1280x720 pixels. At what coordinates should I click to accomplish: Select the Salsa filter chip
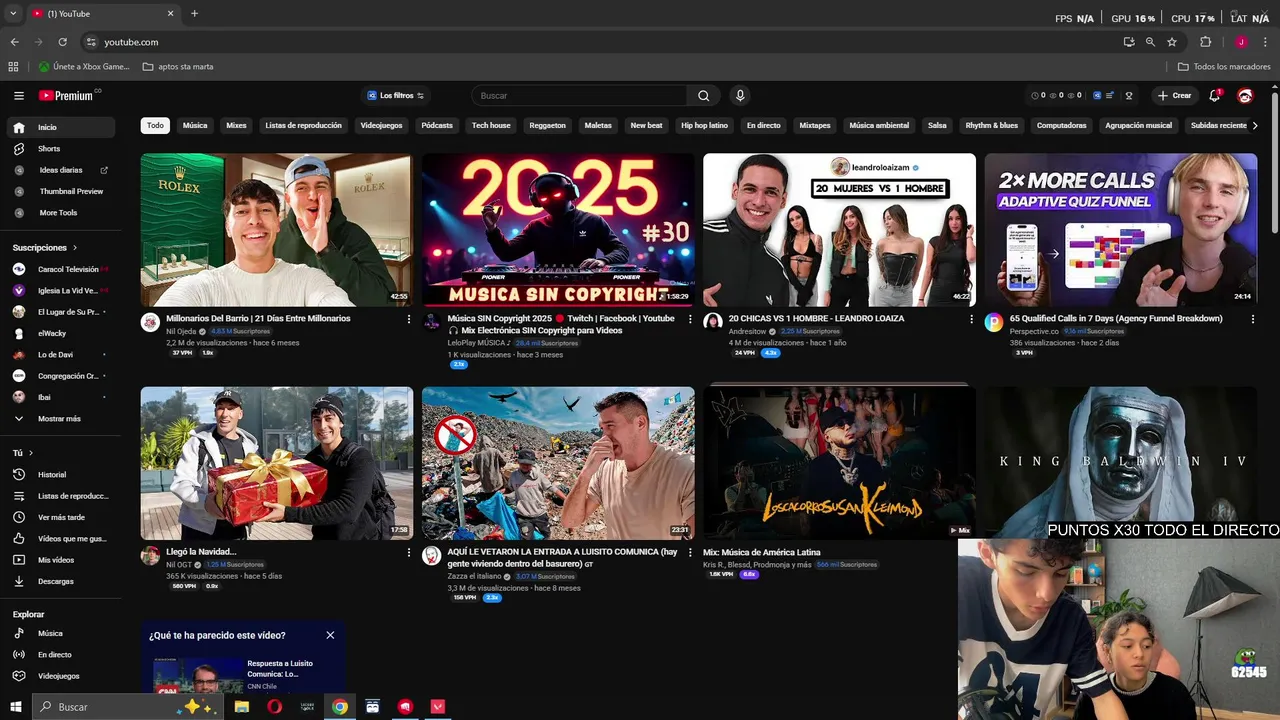pyautogui.click(x=937, y=126)
